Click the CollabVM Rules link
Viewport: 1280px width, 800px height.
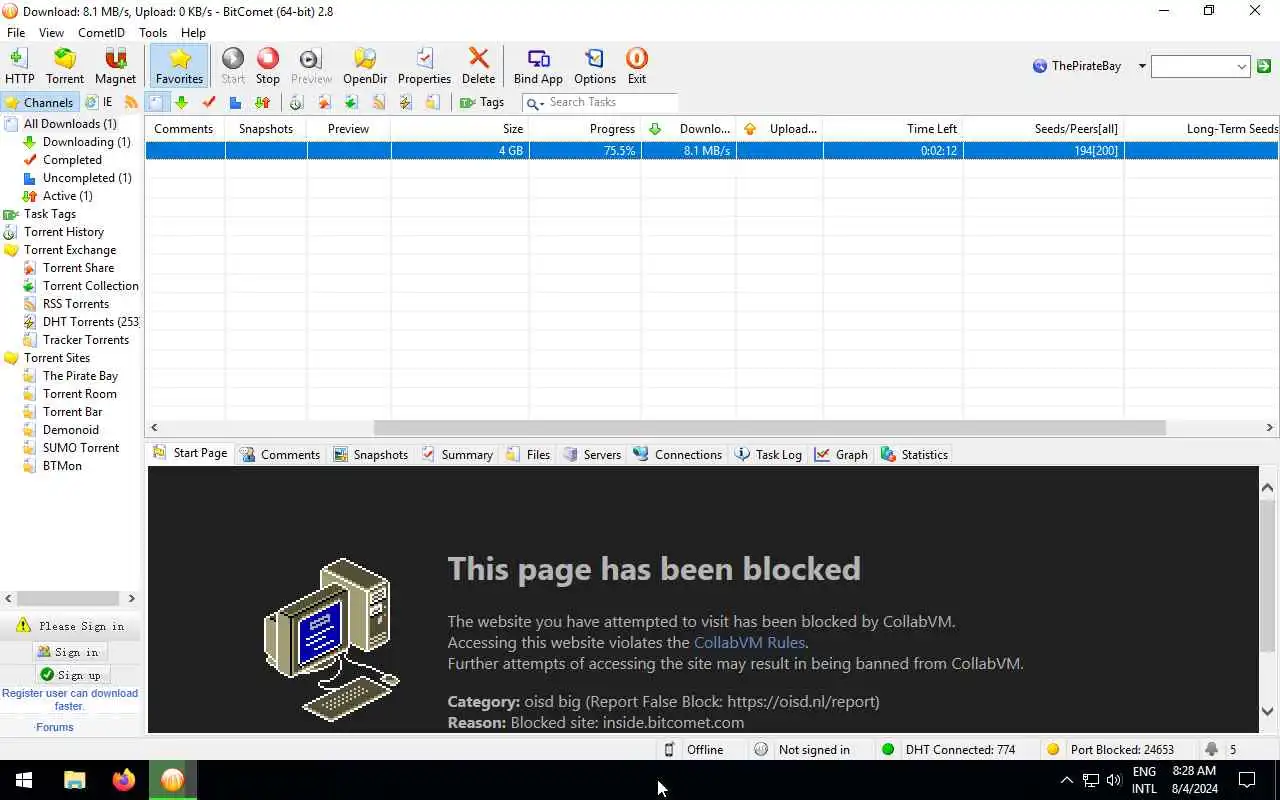point(750,643)
